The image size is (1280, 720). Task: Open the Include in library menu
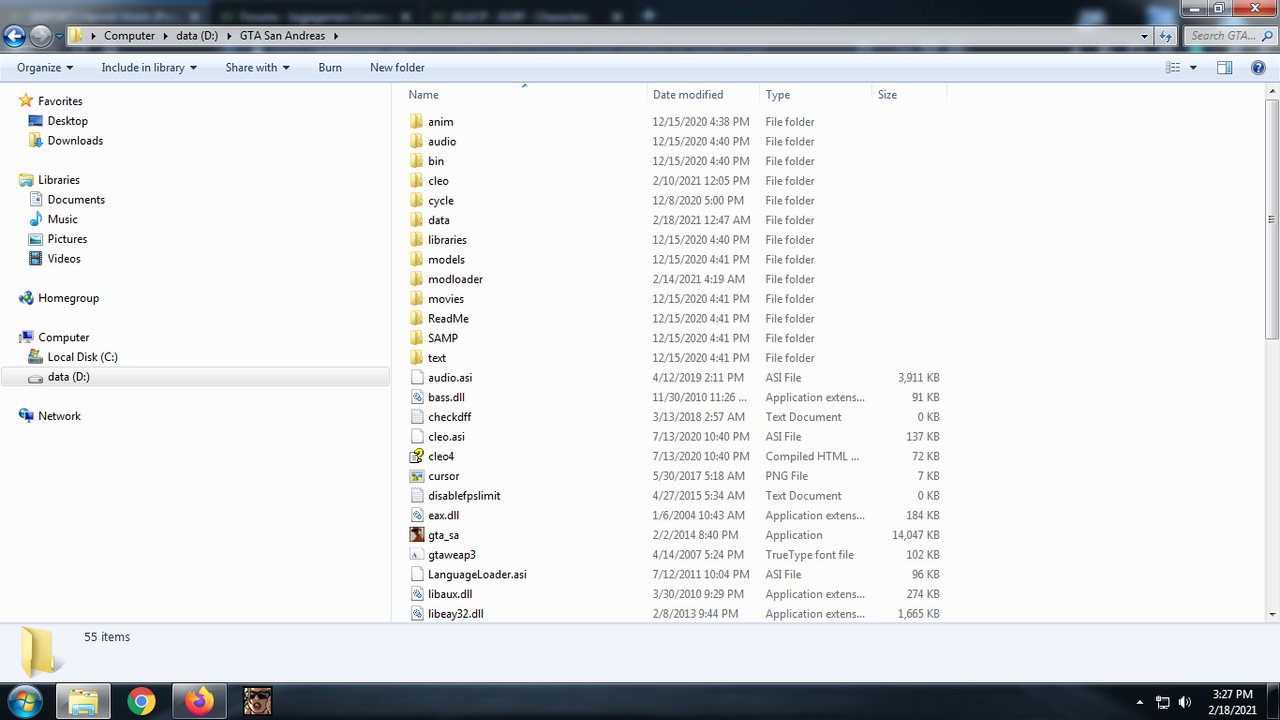(x=149, y=68)
